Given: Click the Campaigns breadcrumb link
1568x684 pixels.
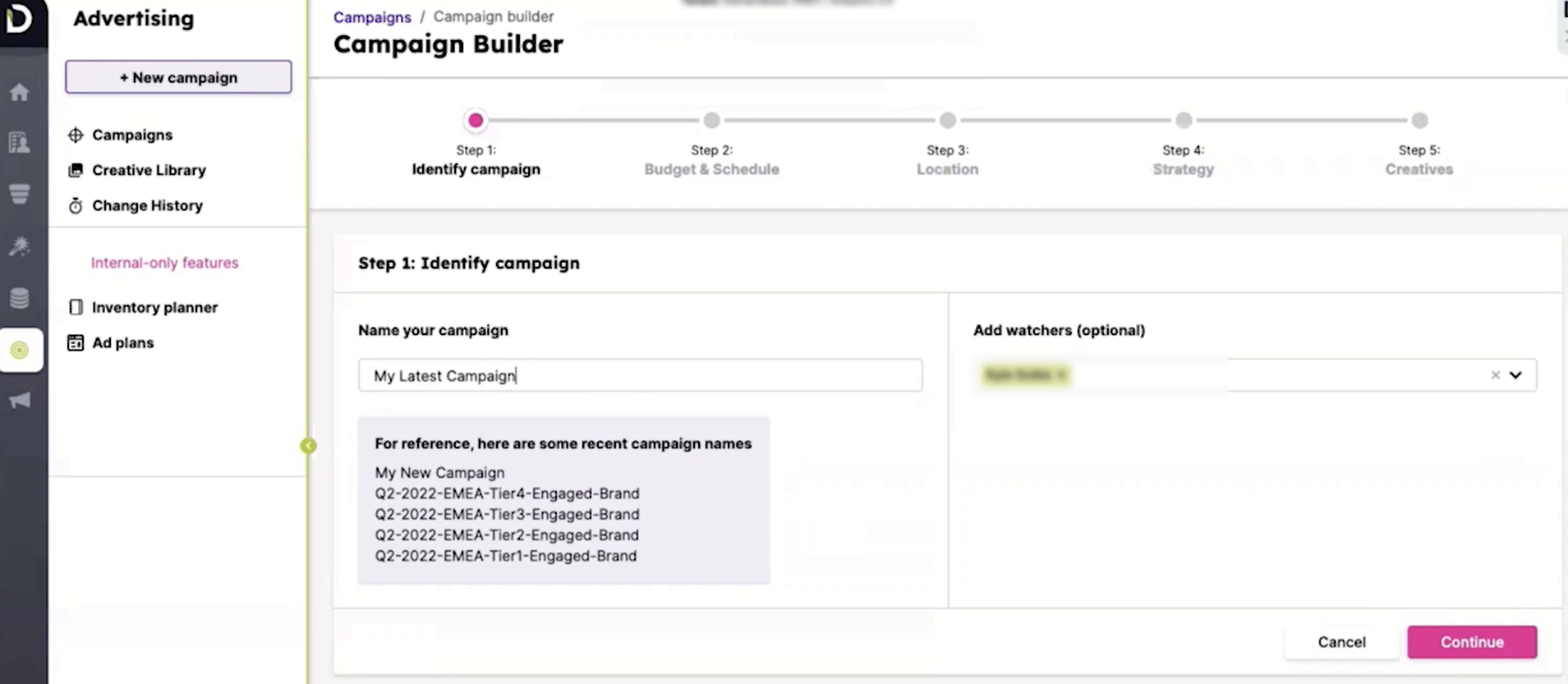Looking at the screenshot, I should [372, 17].
